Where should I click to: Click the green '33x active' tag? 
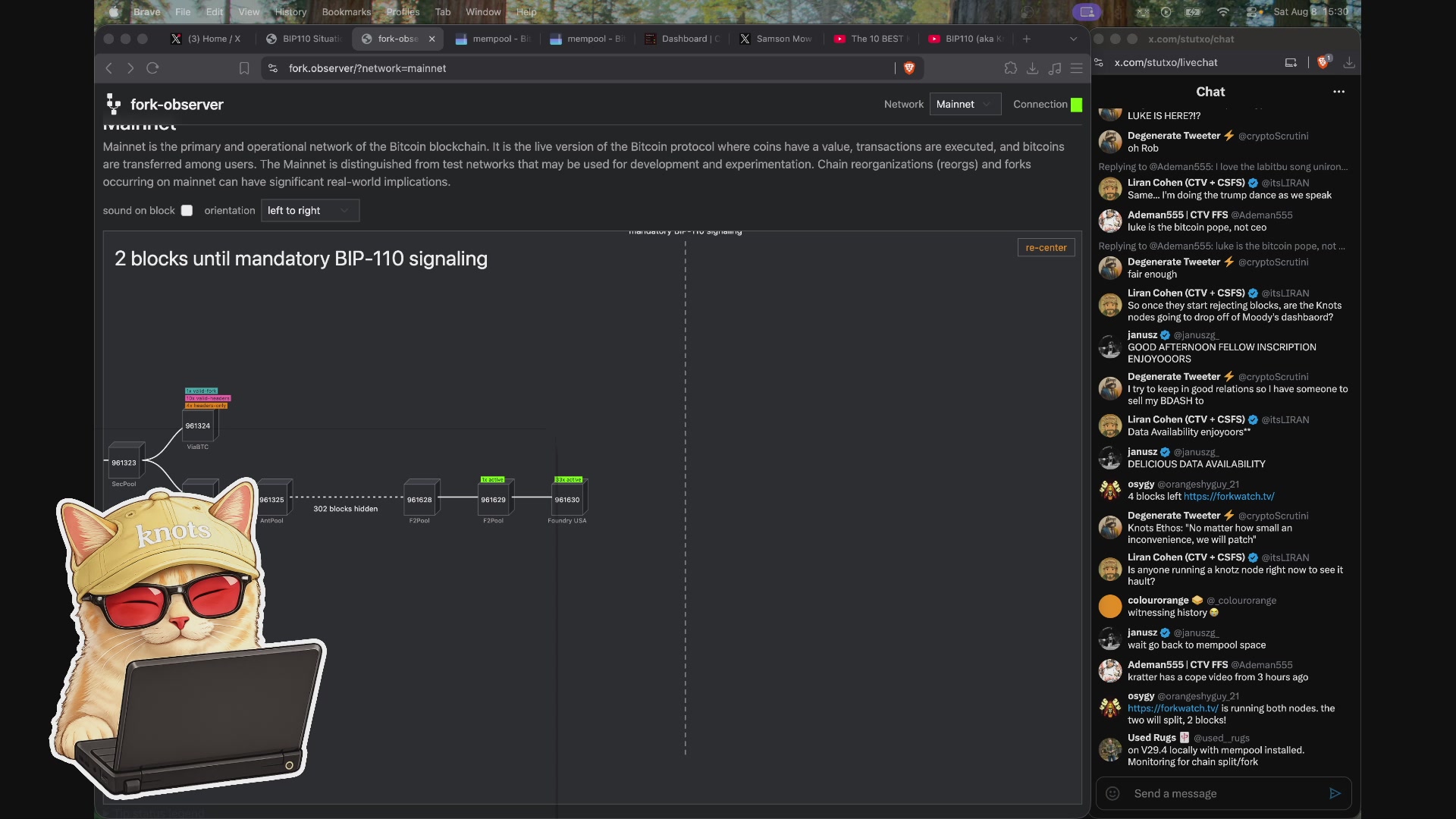pos(568,479)
